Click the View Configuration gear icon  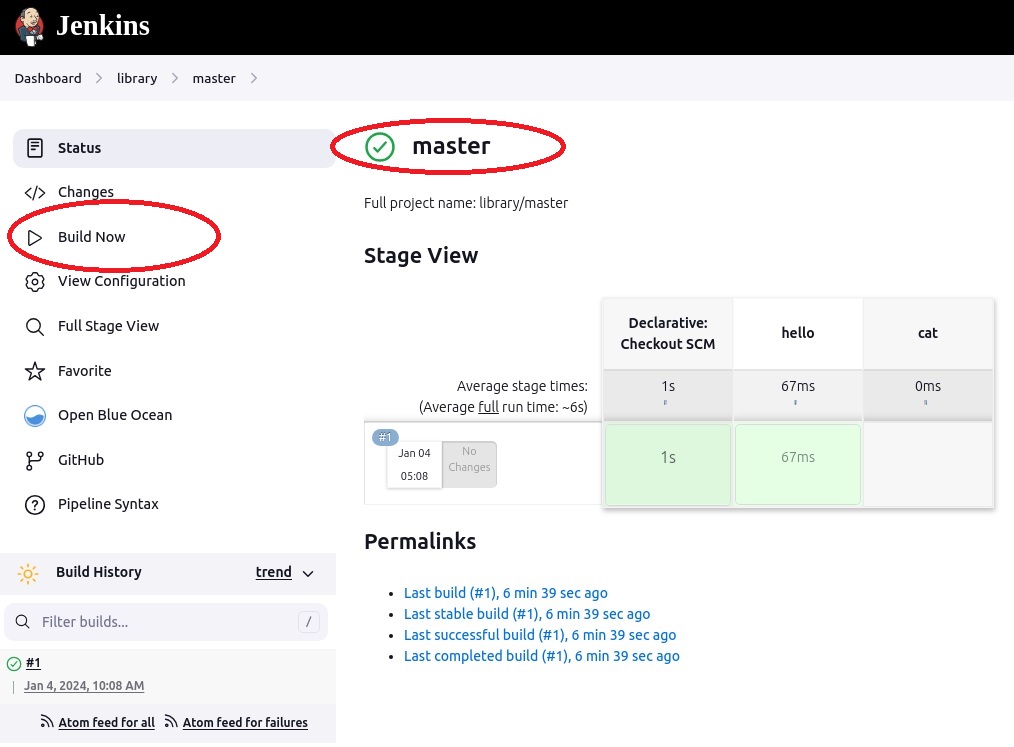35,282
